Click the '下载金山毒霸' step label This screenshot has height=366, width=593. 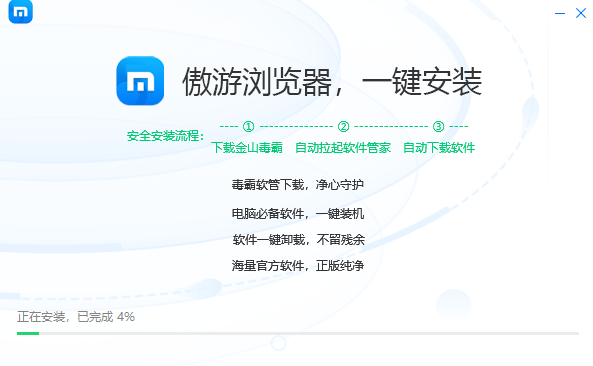click(x=247, y=147)
